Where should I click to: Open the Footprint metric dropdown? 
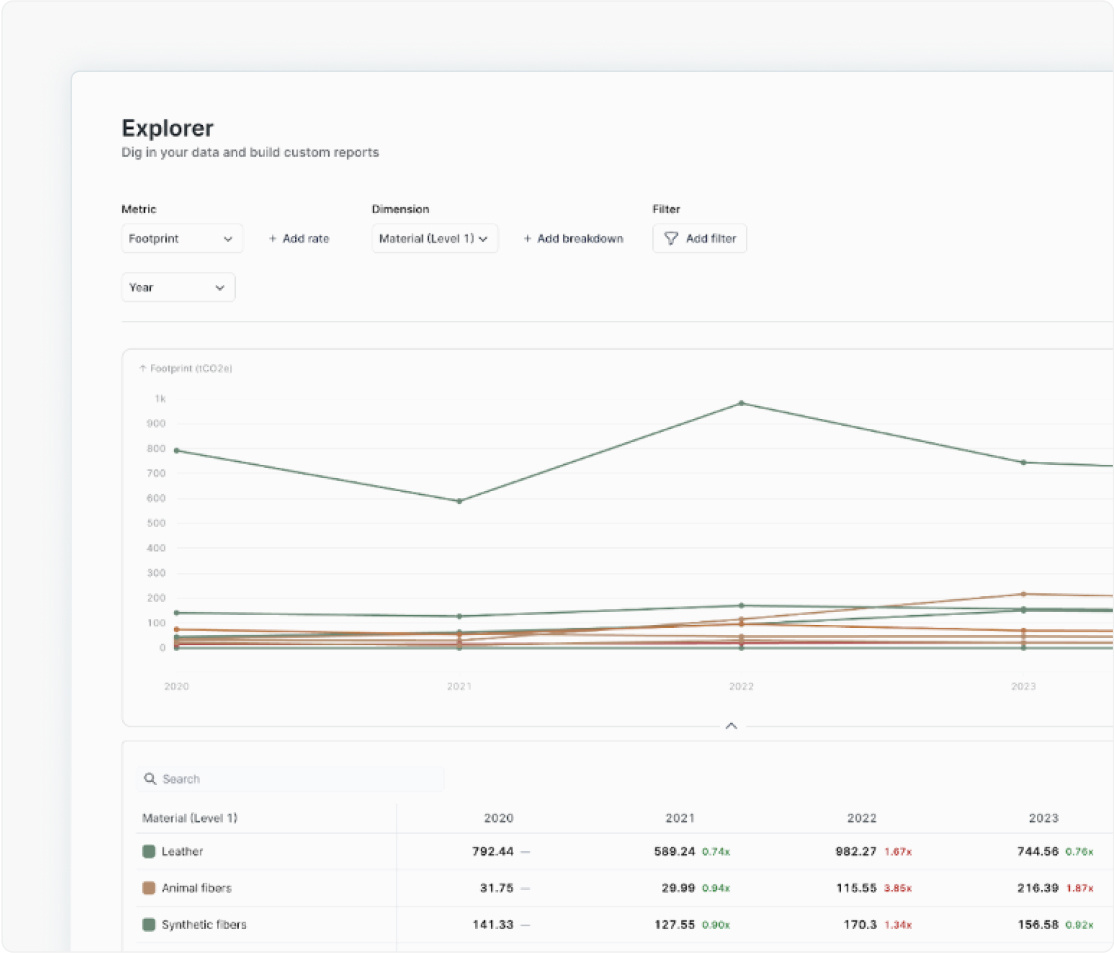tap(182, 239)
